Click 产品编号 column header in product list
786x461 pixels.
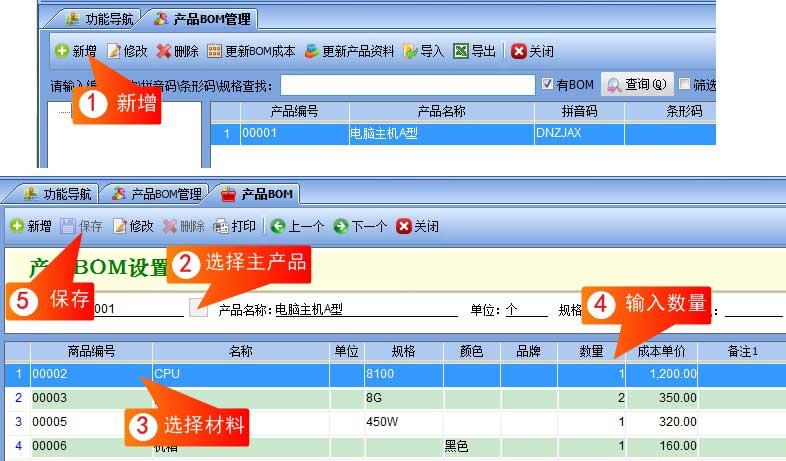click(295, 111)
